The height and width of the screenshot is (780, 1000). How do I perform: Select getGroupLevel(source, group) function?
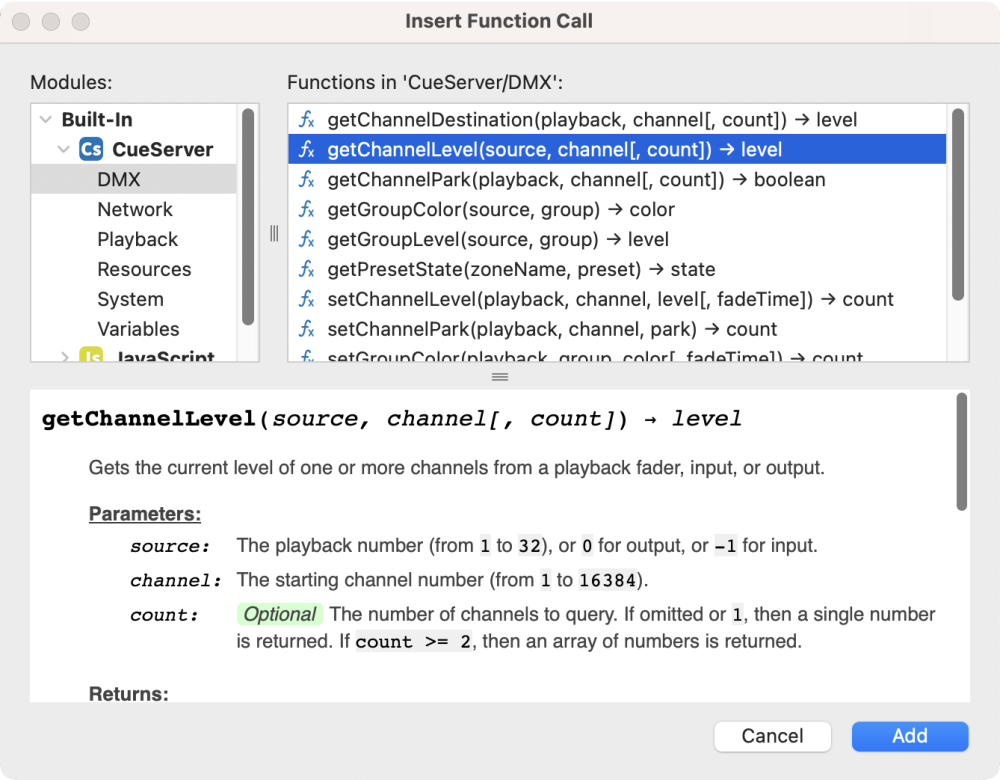click(498, 240)
